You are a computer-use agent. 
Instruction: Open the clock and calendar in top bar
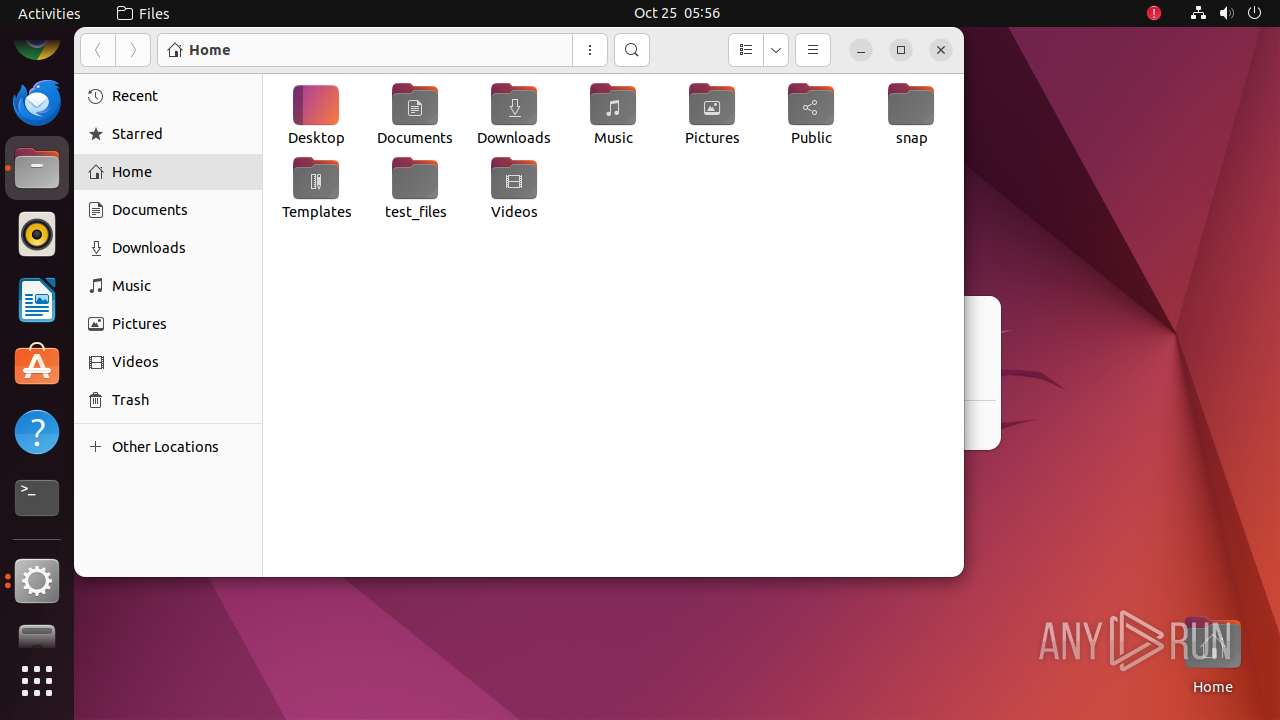click(677, 13)
